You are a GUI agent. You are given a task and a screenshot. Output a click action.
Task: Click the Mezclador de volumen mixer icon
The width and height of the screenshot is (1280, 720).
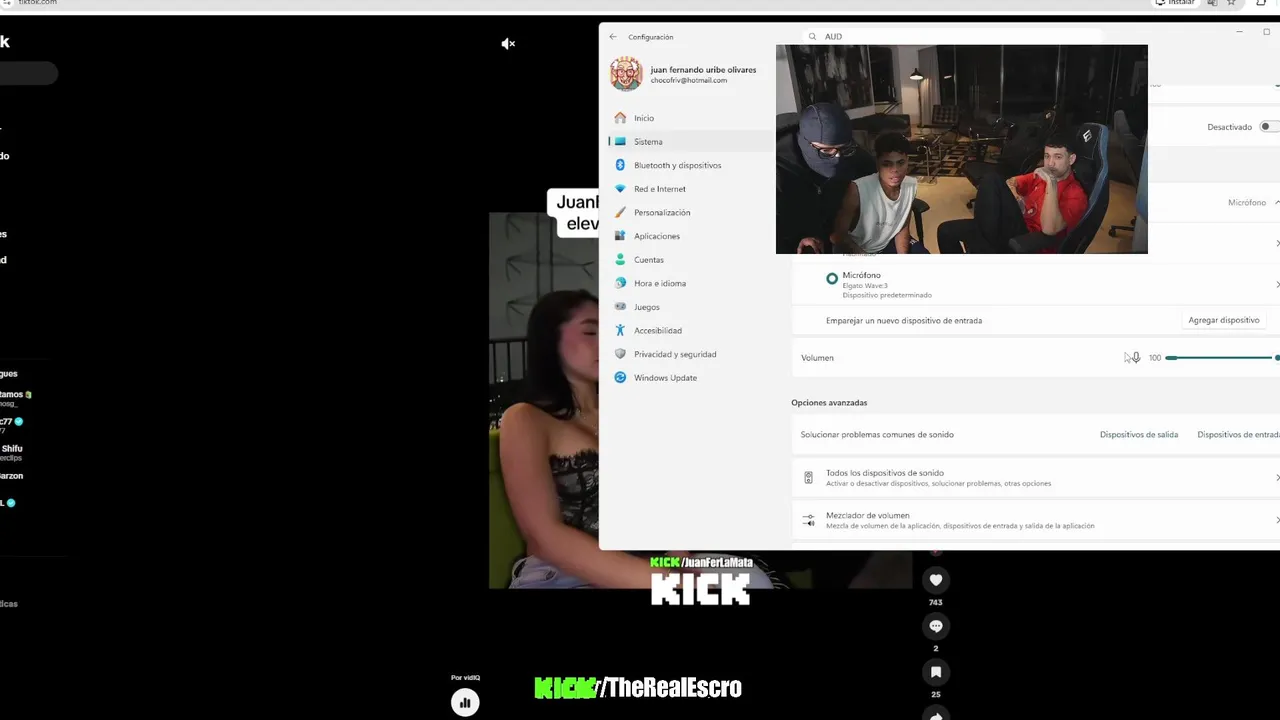(x=808, y=520)
